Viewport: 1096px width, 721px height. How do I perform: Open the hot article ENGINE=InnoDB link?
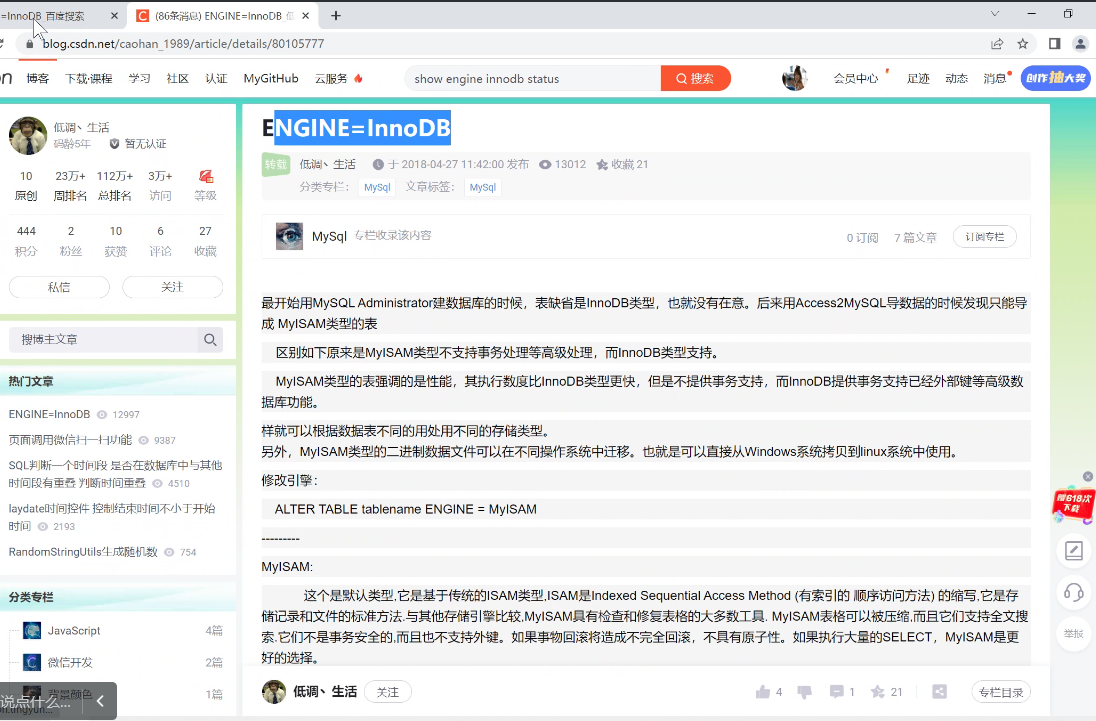click(x=48, y=413)
